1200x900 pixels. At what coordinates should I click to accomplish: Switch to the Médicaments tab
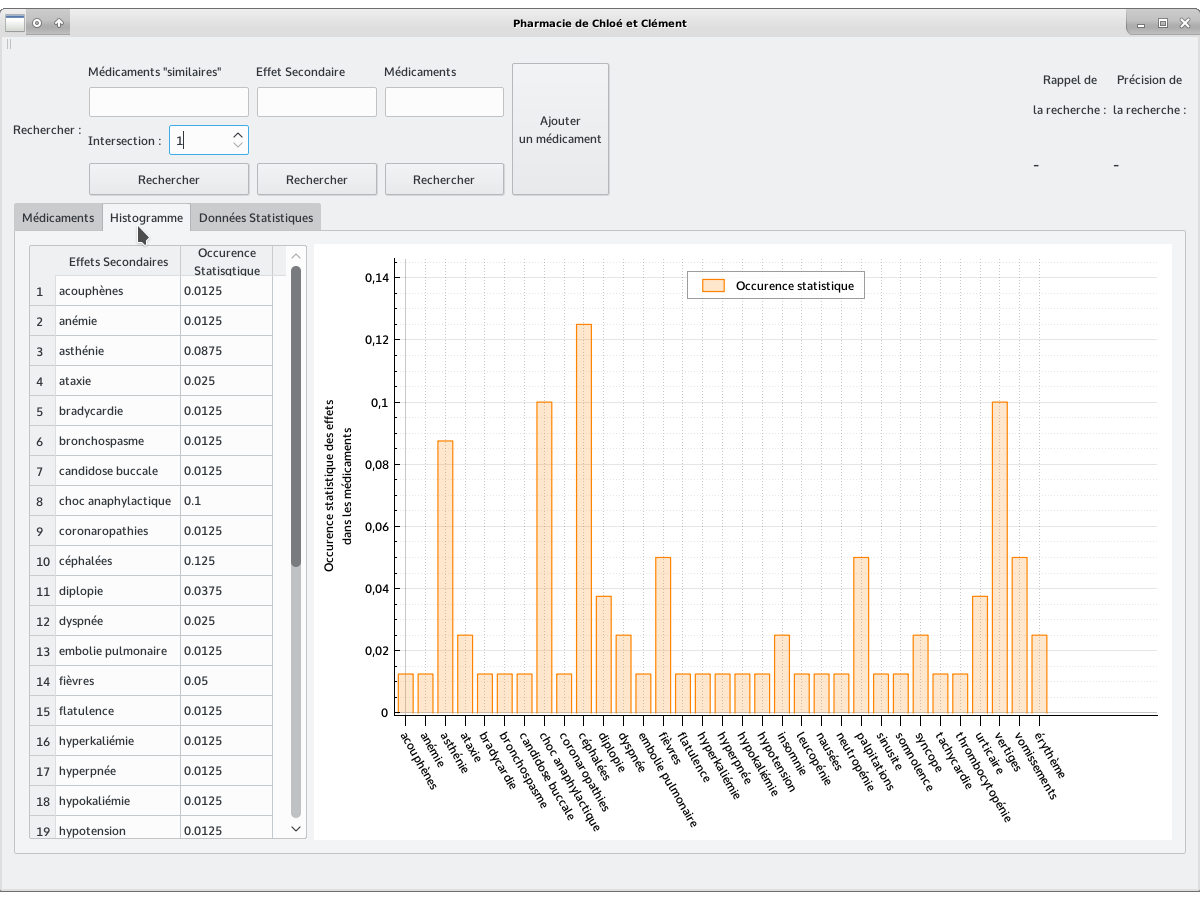58,218
